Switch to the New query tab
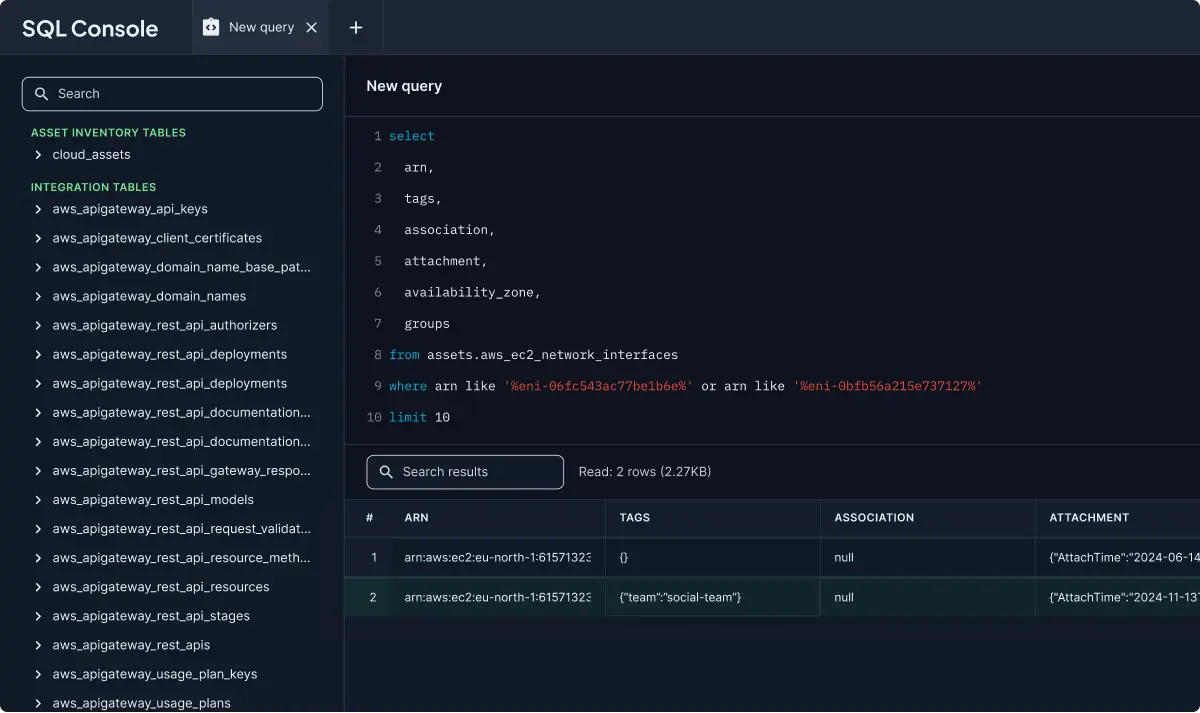 point(261,27)
